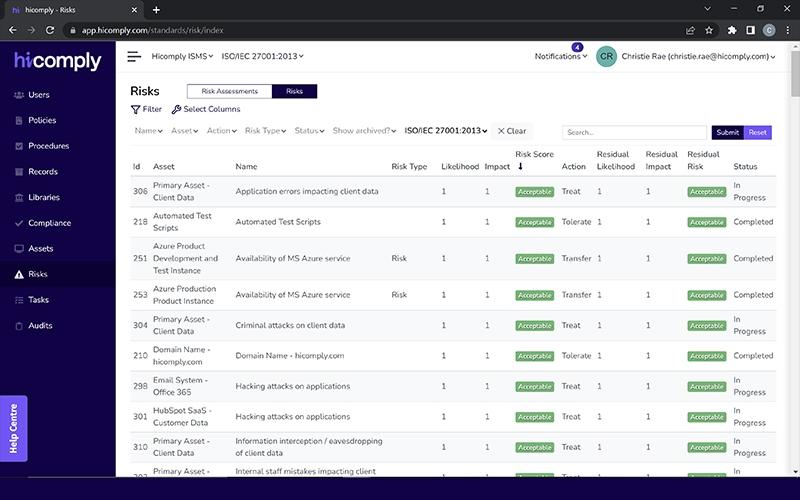Clear the filters with Clear button

click(x=512, y=131)
